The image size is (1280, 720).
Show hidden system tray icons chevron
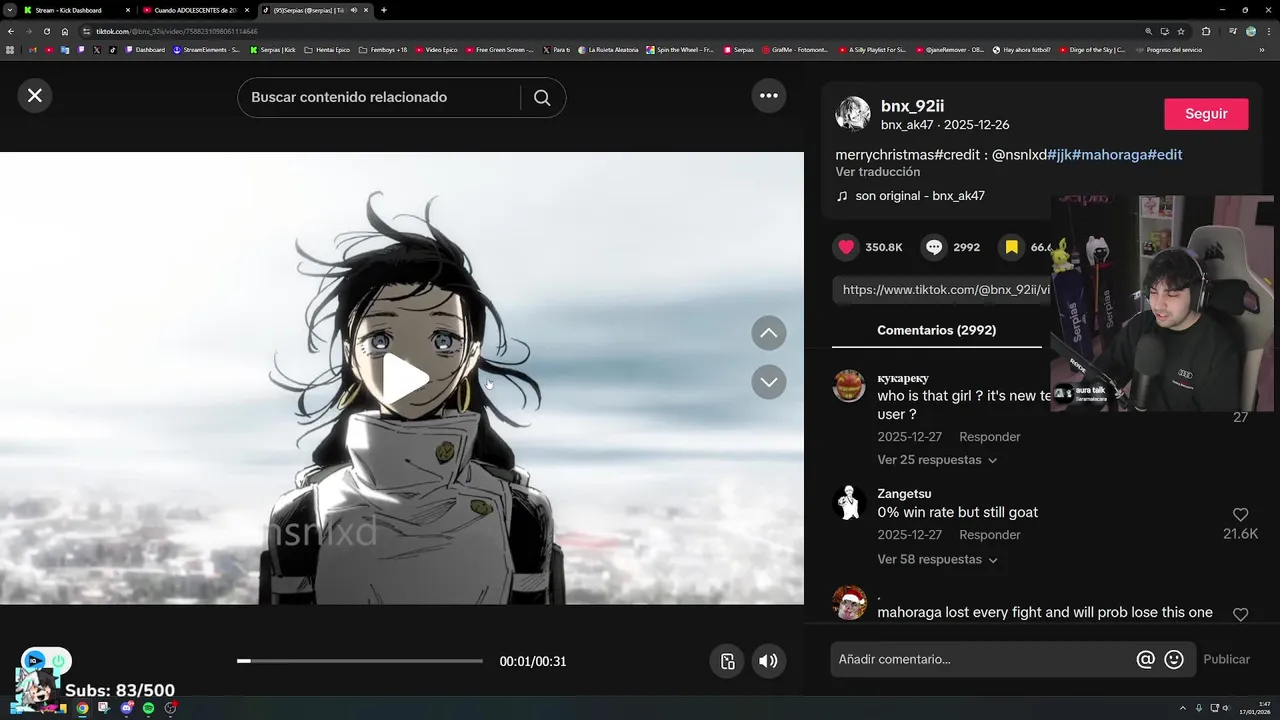[x=1183, y=708]
